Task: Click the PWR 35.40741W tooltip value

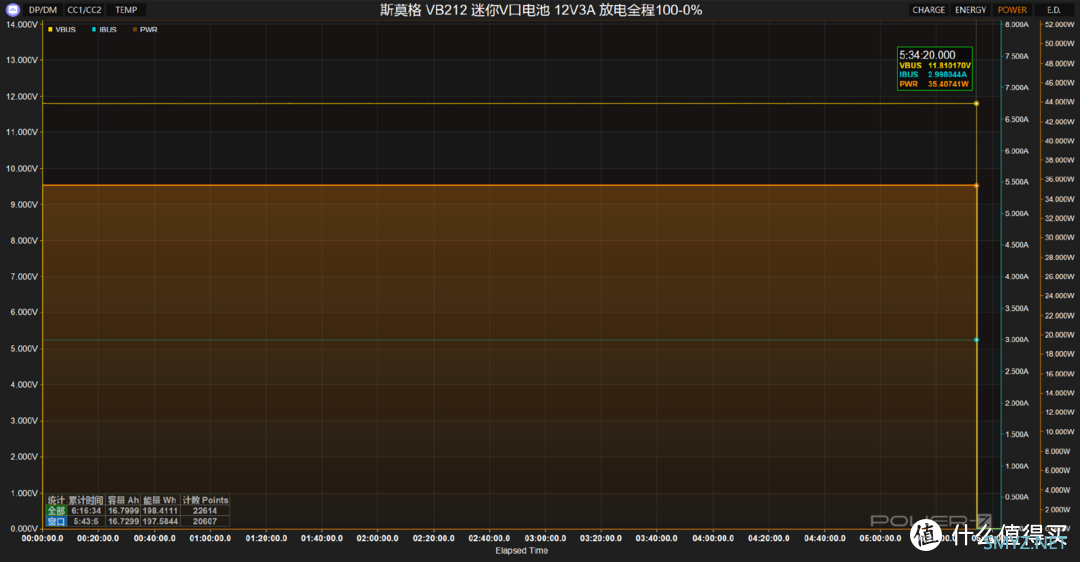Action: coord(948,84)
